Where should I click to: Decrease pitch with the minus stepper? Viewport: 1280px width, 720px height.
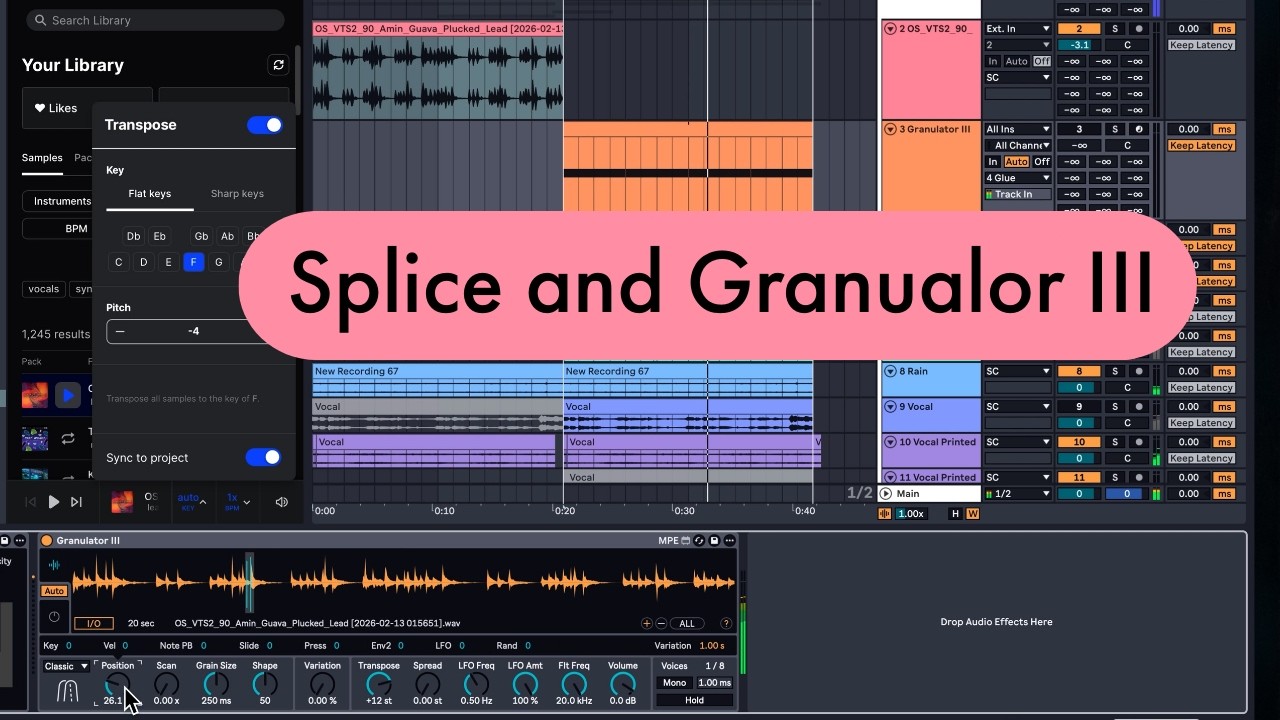click(120, 331)
